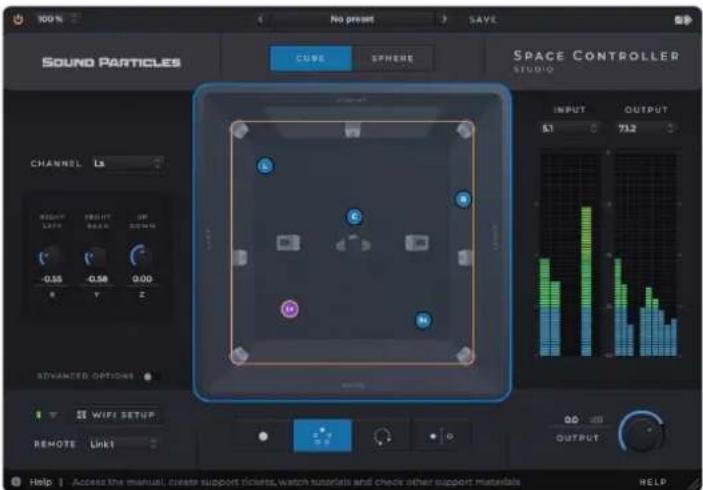Click the Space Controller Studio title

point(596,61)
